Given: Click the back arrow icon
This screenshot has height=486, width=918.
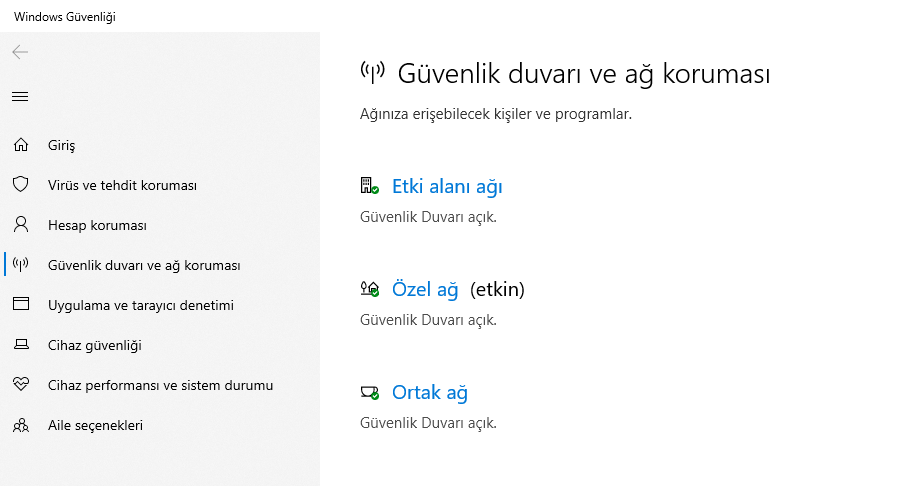Looking at the screenshot, I should pos(20,52).
